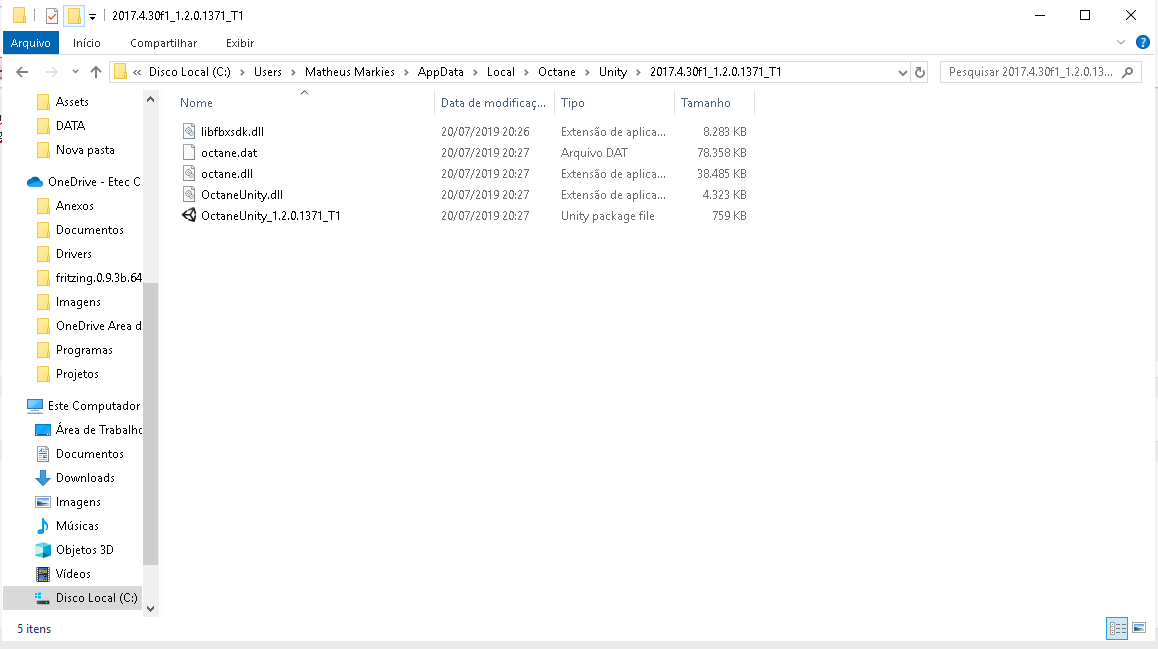This screenshot has height=649, width=1158.
Task: Click the Documentos document icon under Este Computador
Action: click(43, 454)
